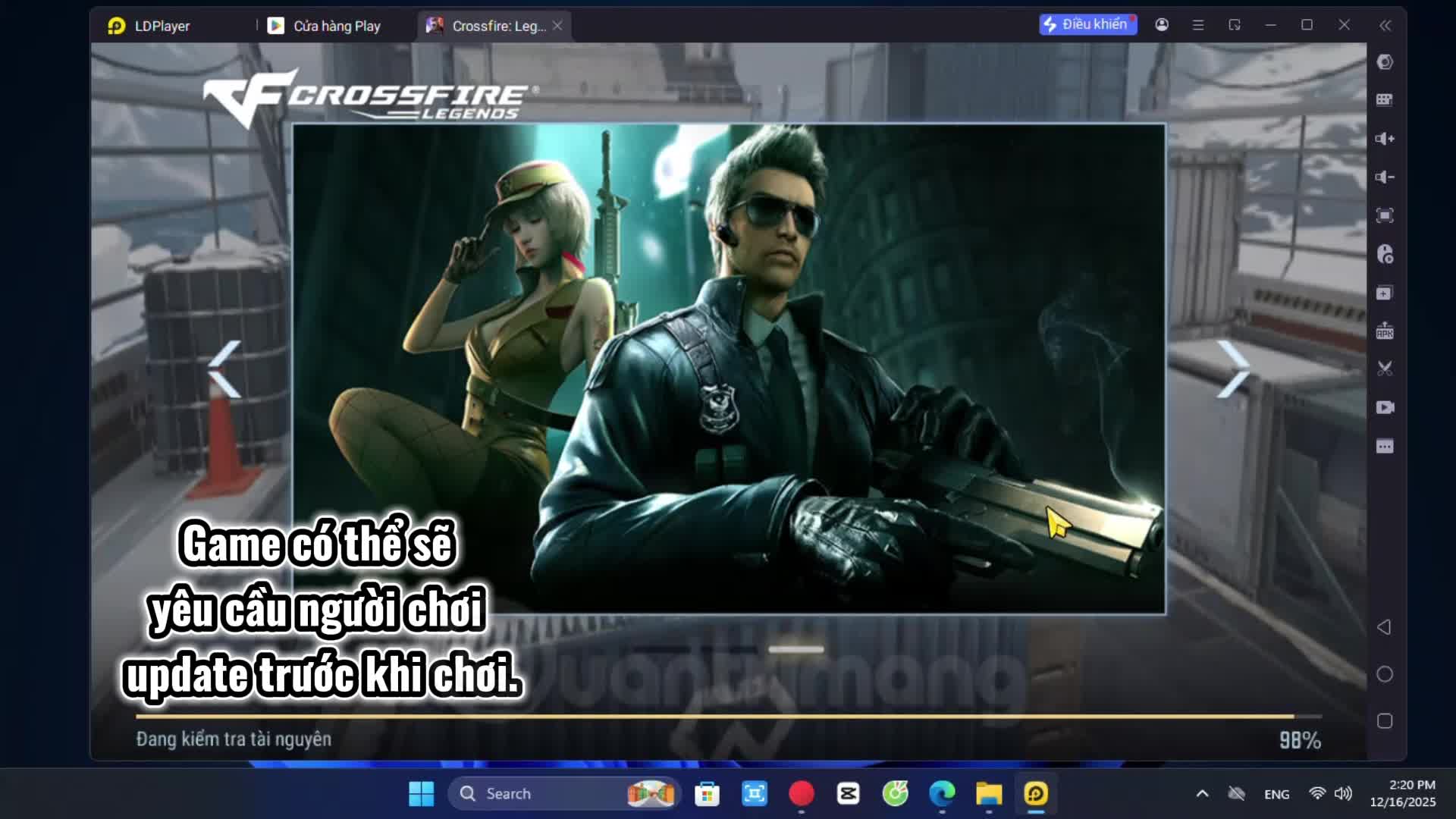
Task: Open the multi-instance sync icon
Action: tap(1385, 293)
